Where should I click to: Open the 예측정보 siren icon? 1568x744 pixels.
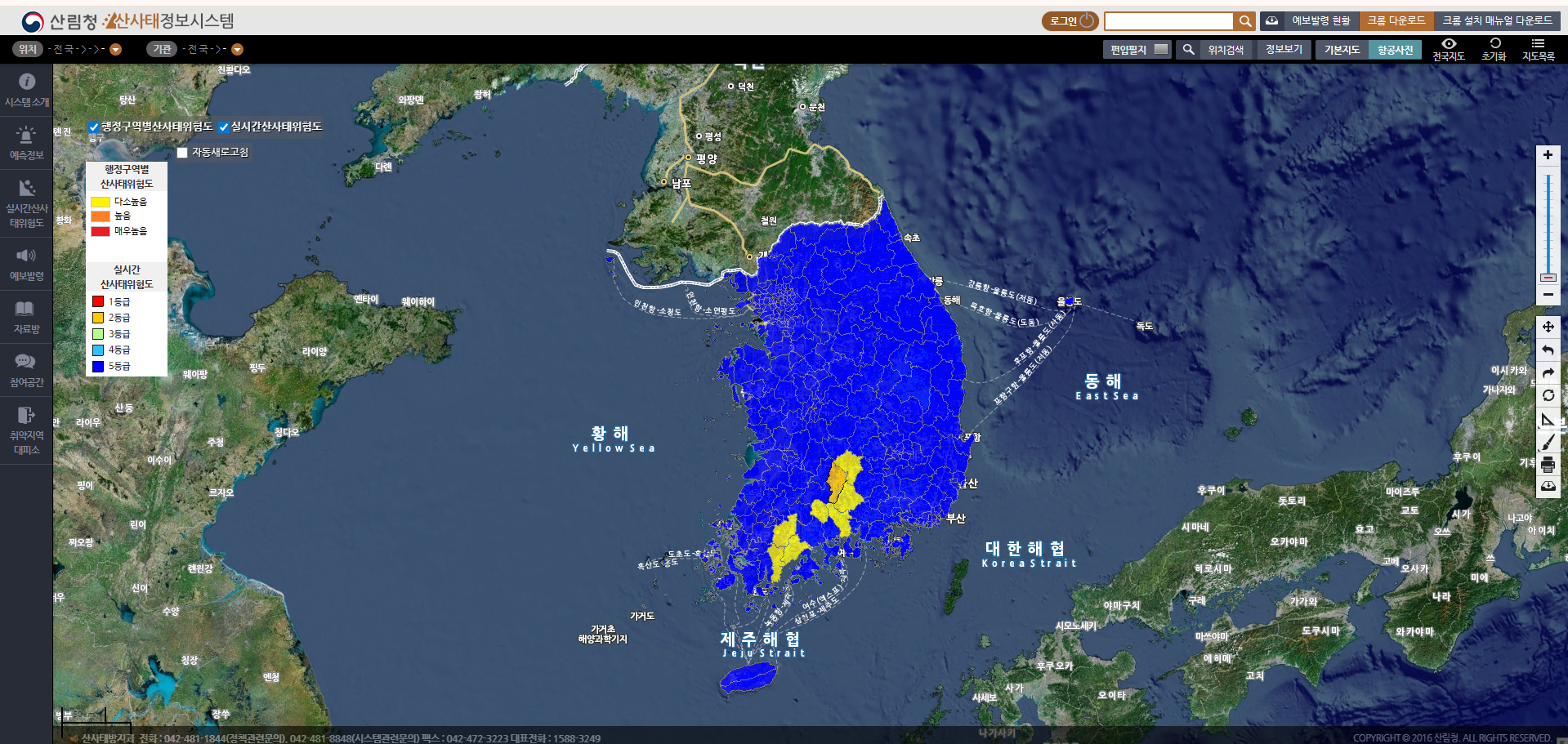[27, 135]
